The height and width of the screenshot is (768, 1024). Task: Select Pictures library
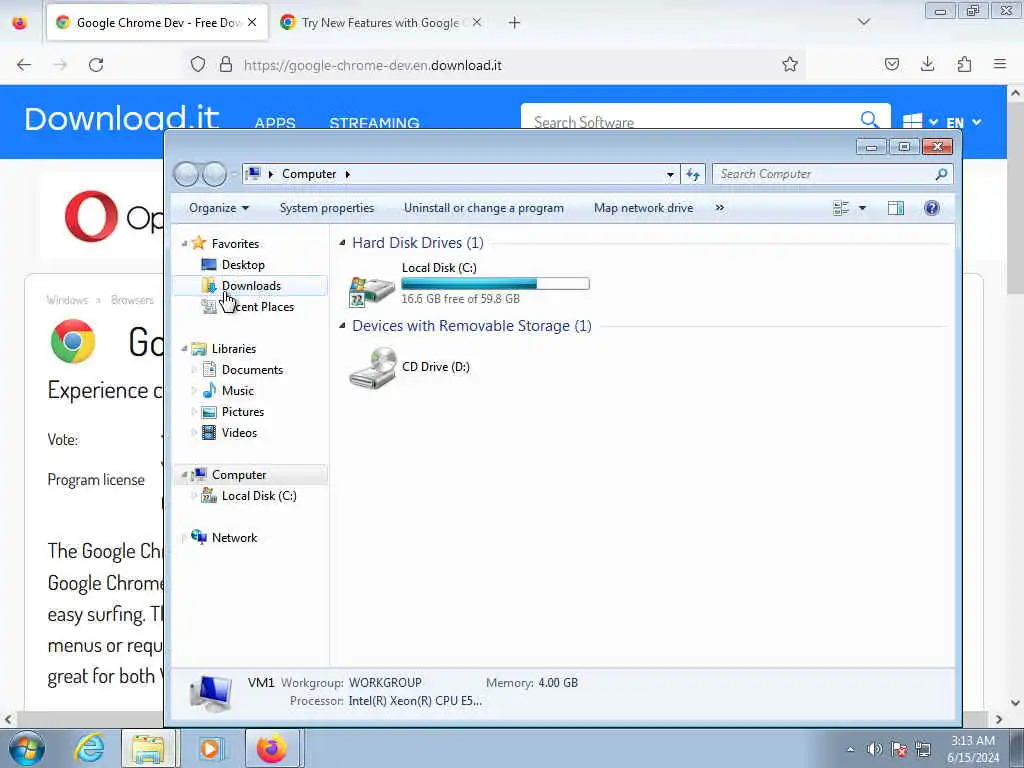(x=242, y=411)
